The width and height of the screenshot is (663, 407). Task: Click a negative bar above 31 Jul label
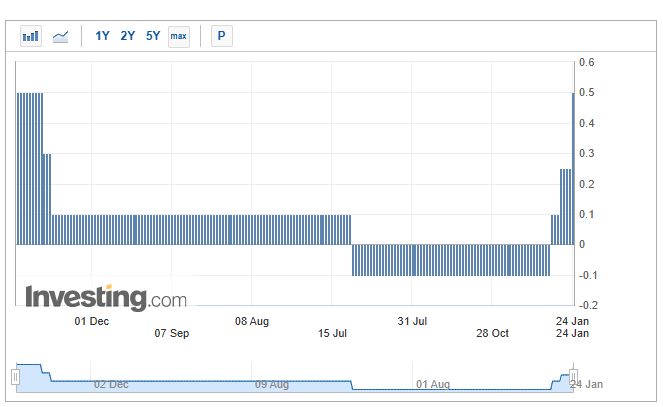[412, 260]
